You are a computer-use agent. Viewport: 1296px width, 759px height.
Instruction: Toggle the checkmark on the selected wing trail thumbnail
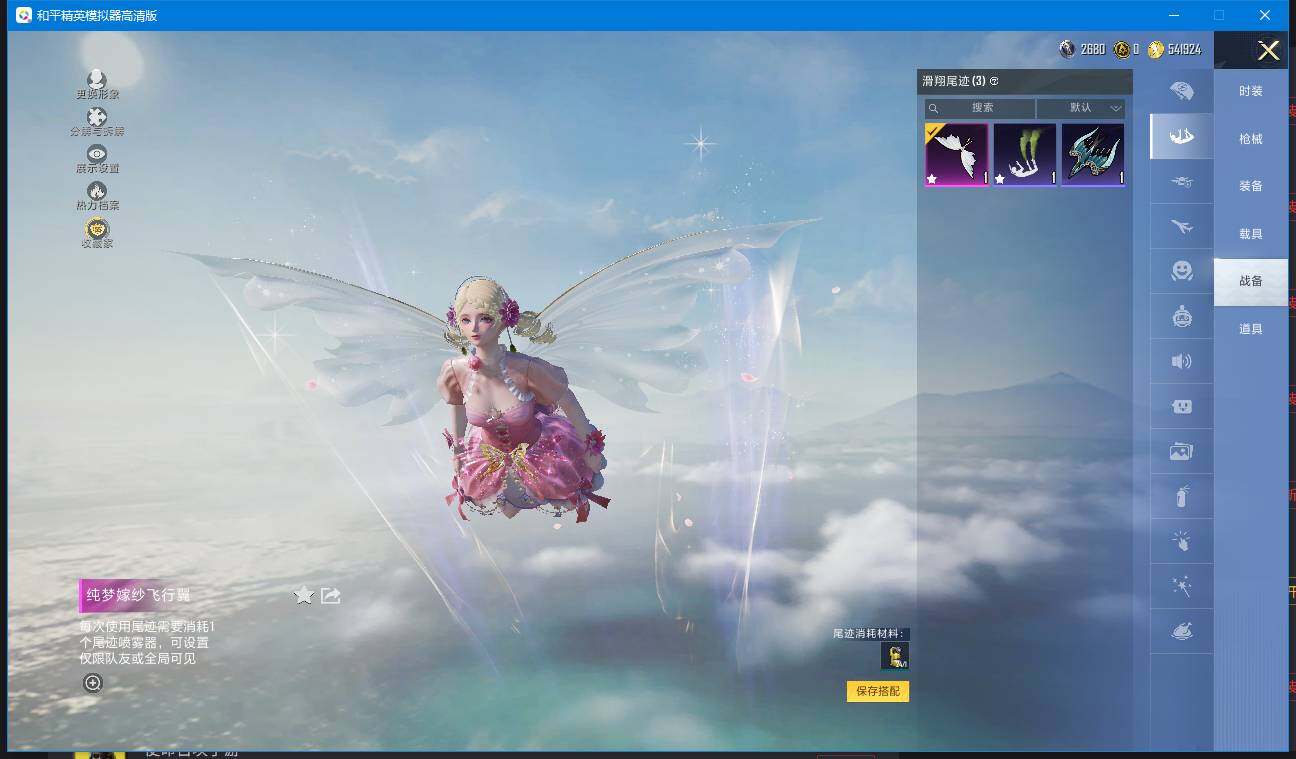[932, 133]
